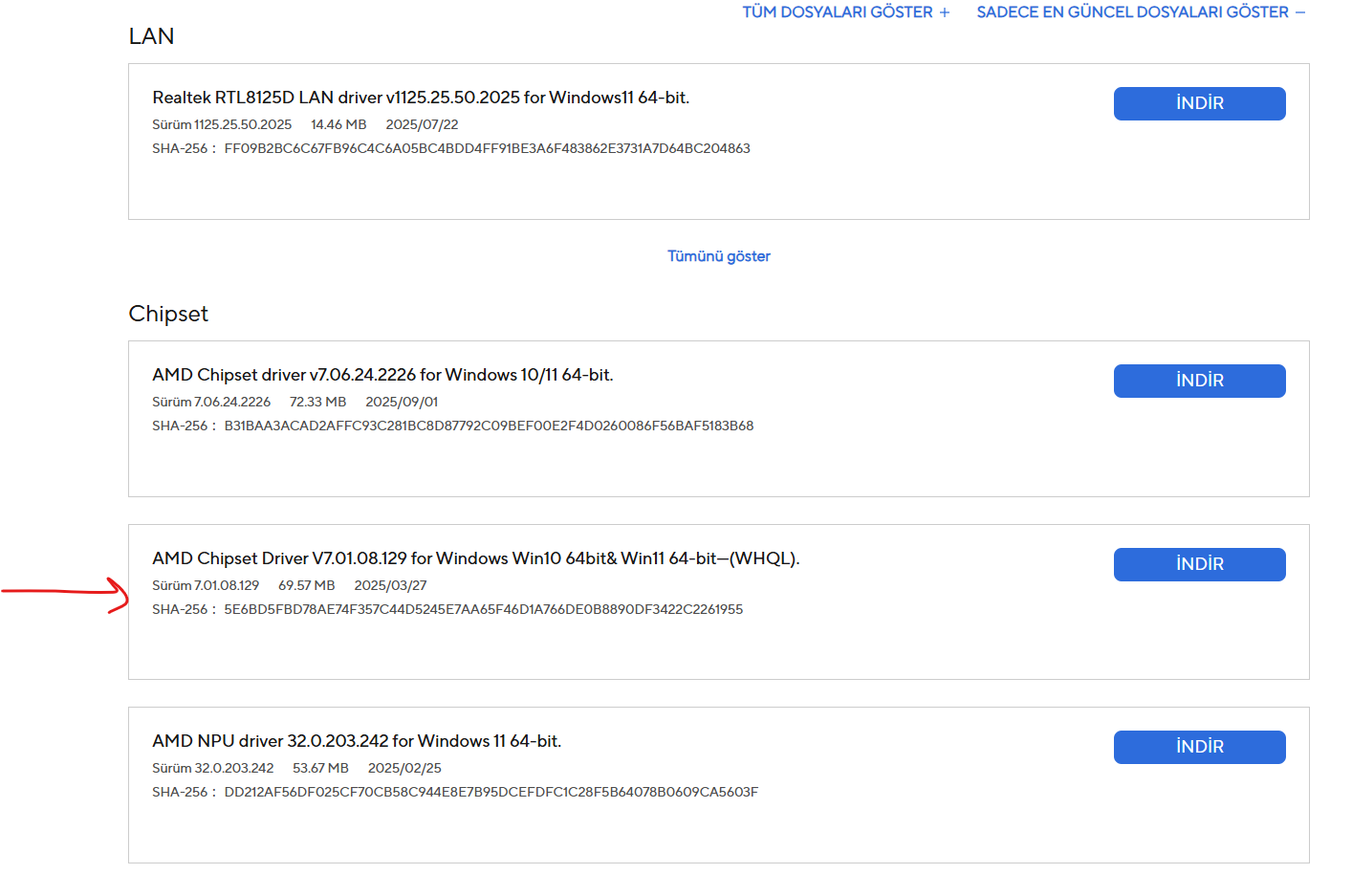This screenshot has height=896, width=1352.
Task: Click the date 2025/09/01
Action: coord(402,402)
